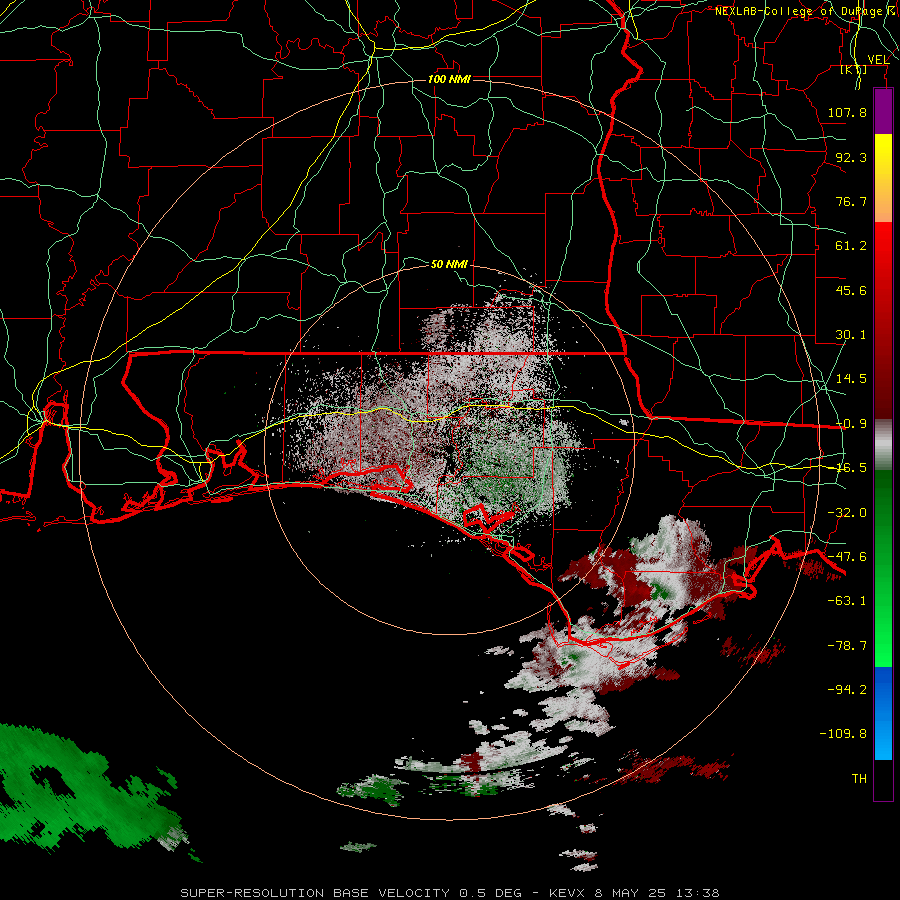Screen dimensions: 900x900
Task: Click the -63.1 scale value
Action: [847, 601]
